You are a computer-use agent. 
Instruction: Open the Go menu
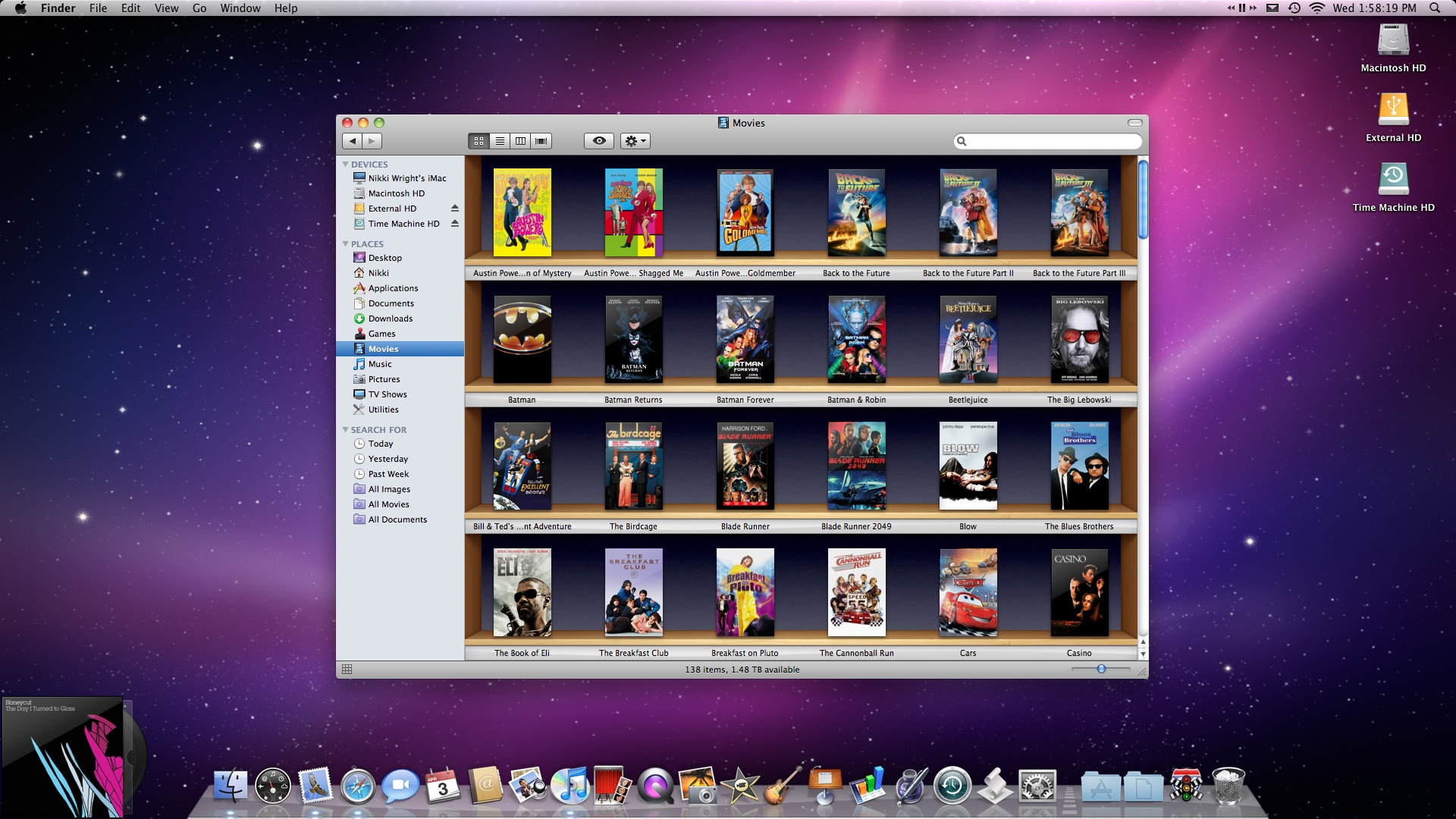pos(199,8)
